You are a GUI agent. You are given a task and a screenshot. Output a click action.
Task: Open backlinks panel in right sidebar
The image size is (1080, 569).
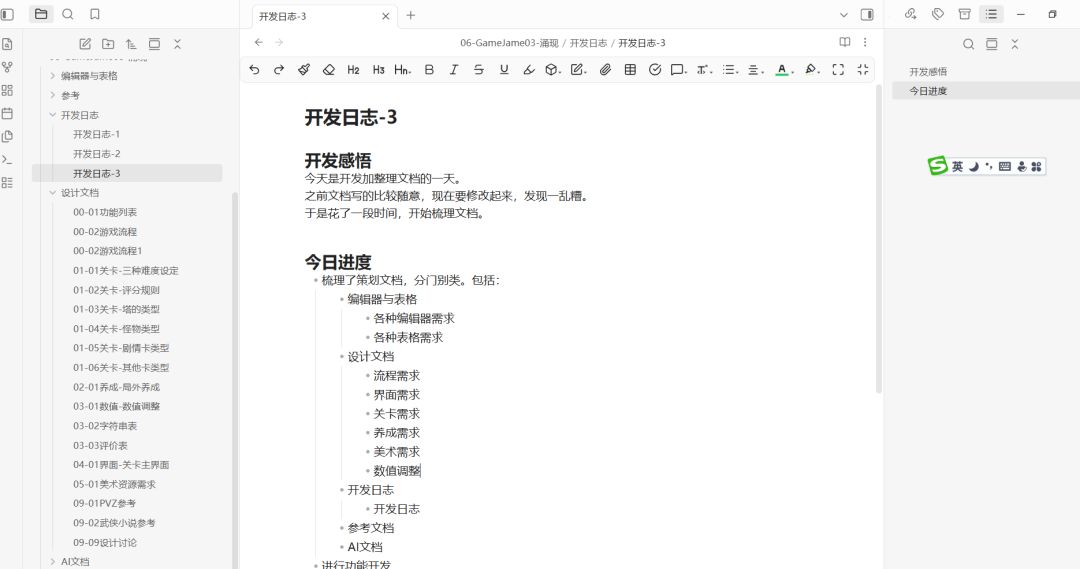(911, 14)
